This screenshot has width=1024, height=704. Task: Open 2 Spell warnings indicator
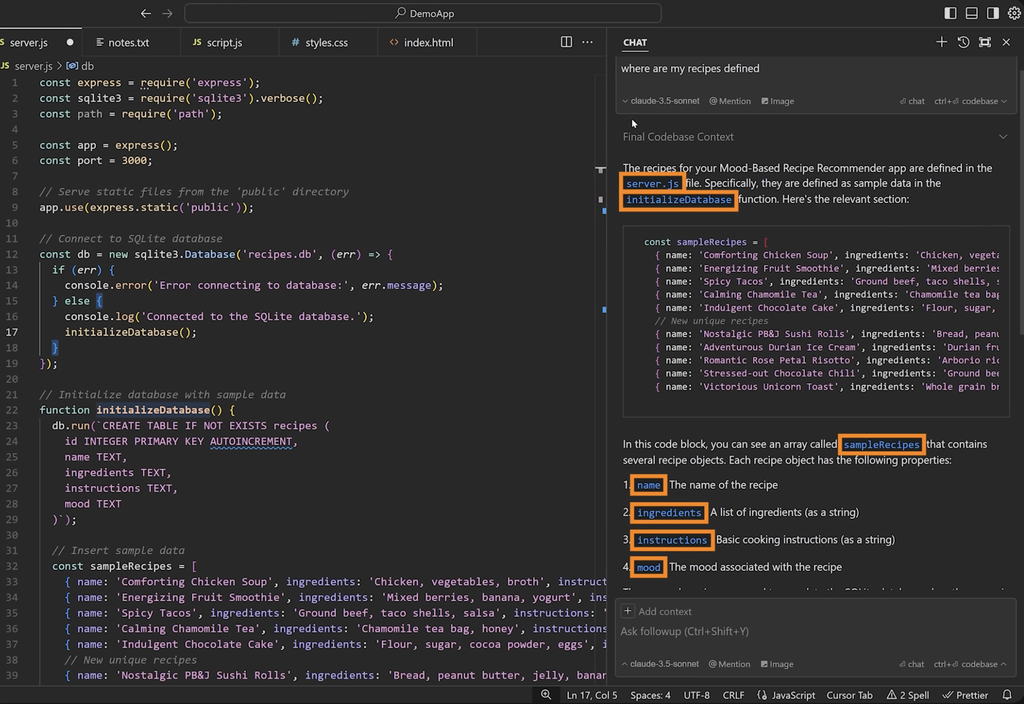(907, 695)
